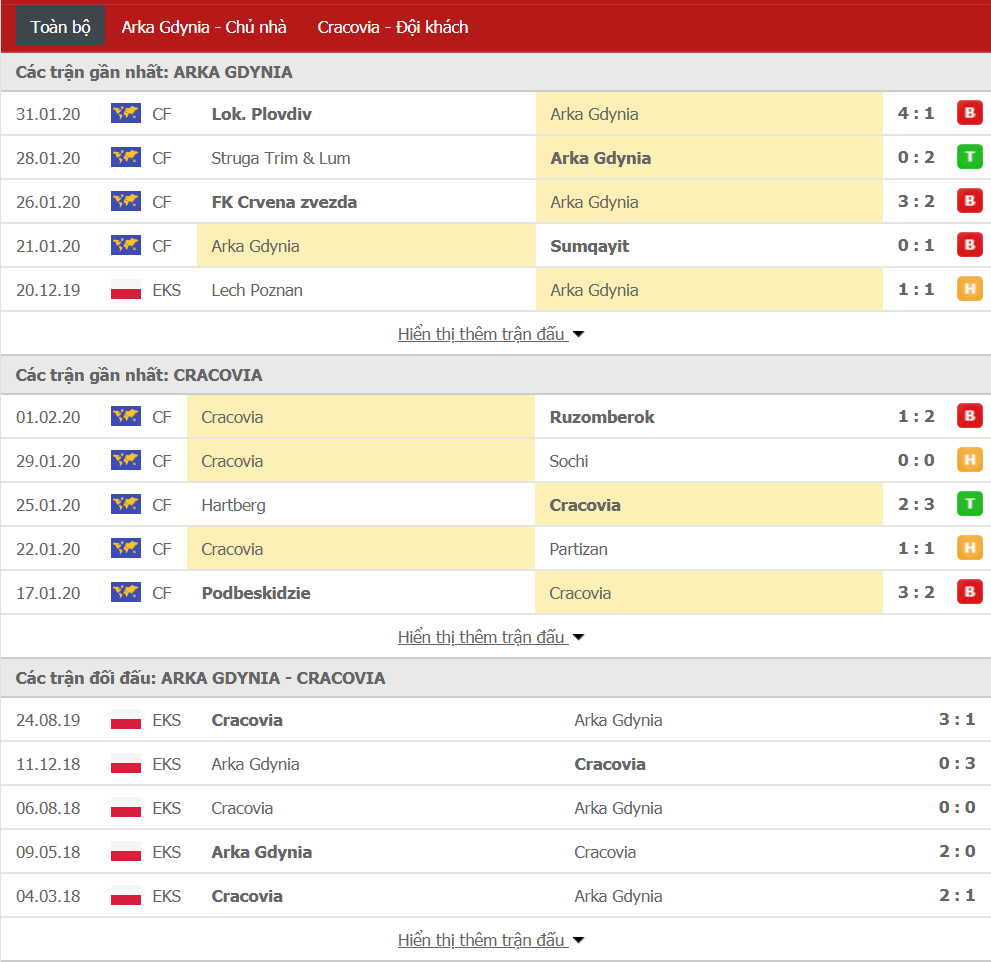This screenshot has width=991, height=962.
Task: Click the Podbeskidzie team name
Action: click(x=256, y=593)
